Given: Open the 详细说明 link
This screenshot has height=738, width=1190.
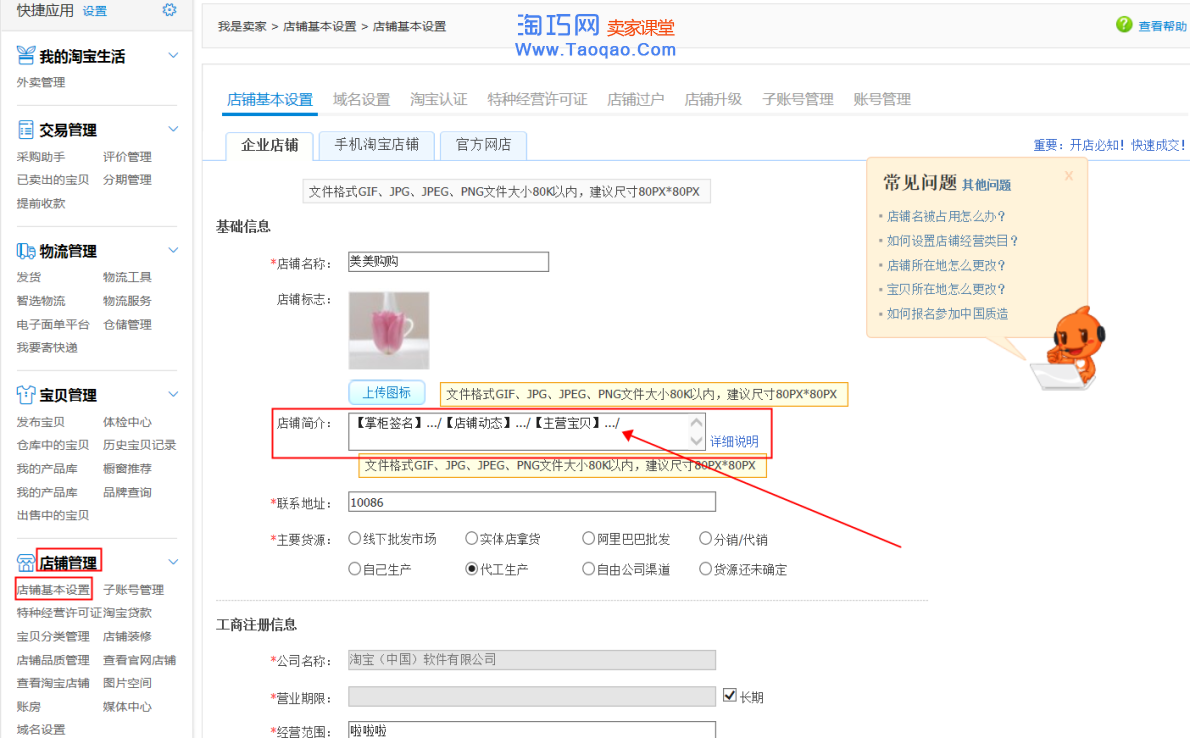Looking at the screenshot, I should click(x=734, y=441).
